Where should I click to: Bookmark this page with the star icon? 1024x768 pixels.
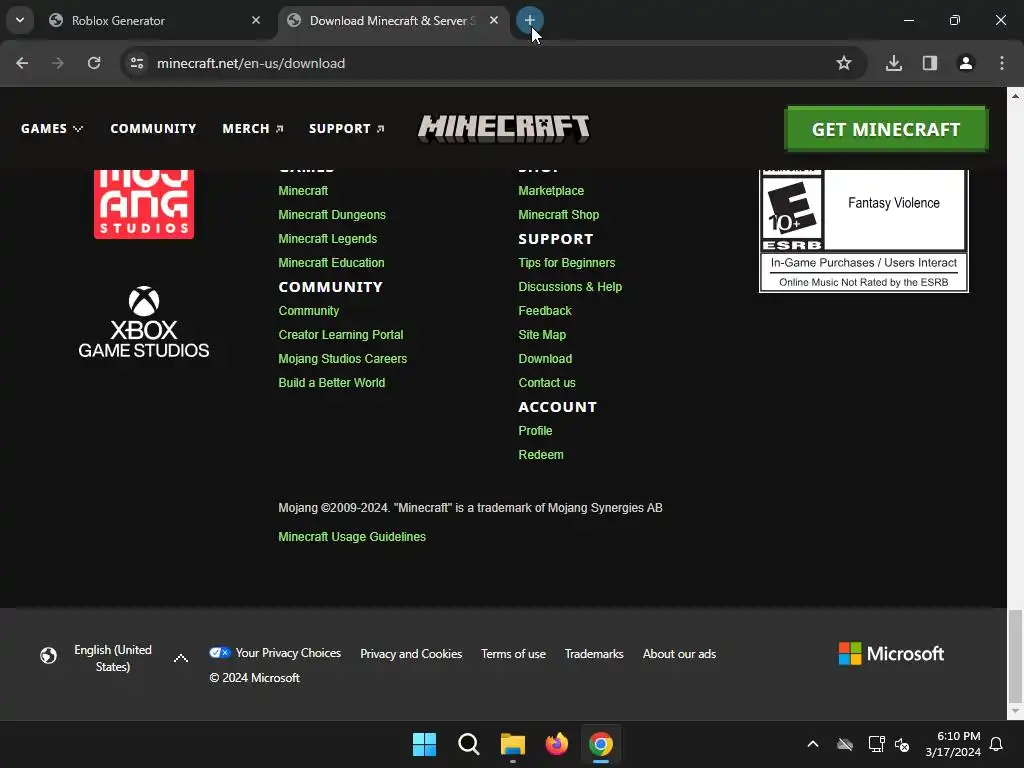pos(844,63)
